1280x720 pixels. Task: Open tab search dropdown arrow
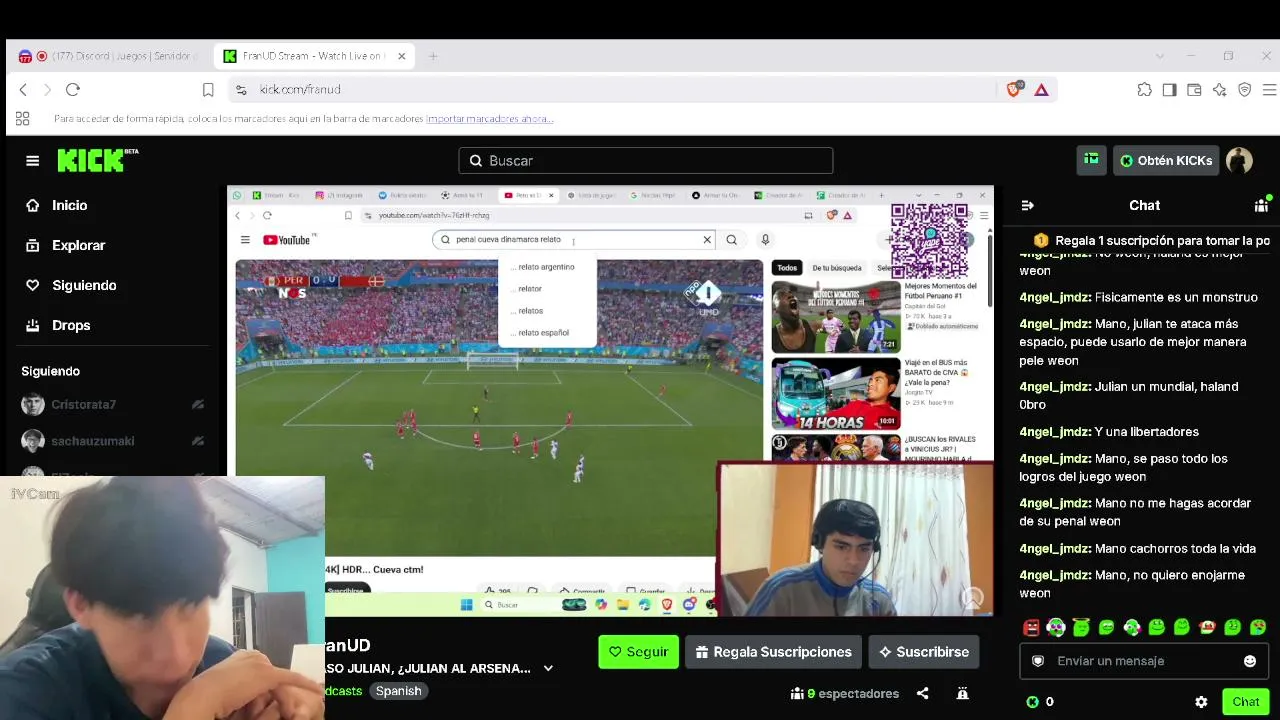click(1160, 56)
